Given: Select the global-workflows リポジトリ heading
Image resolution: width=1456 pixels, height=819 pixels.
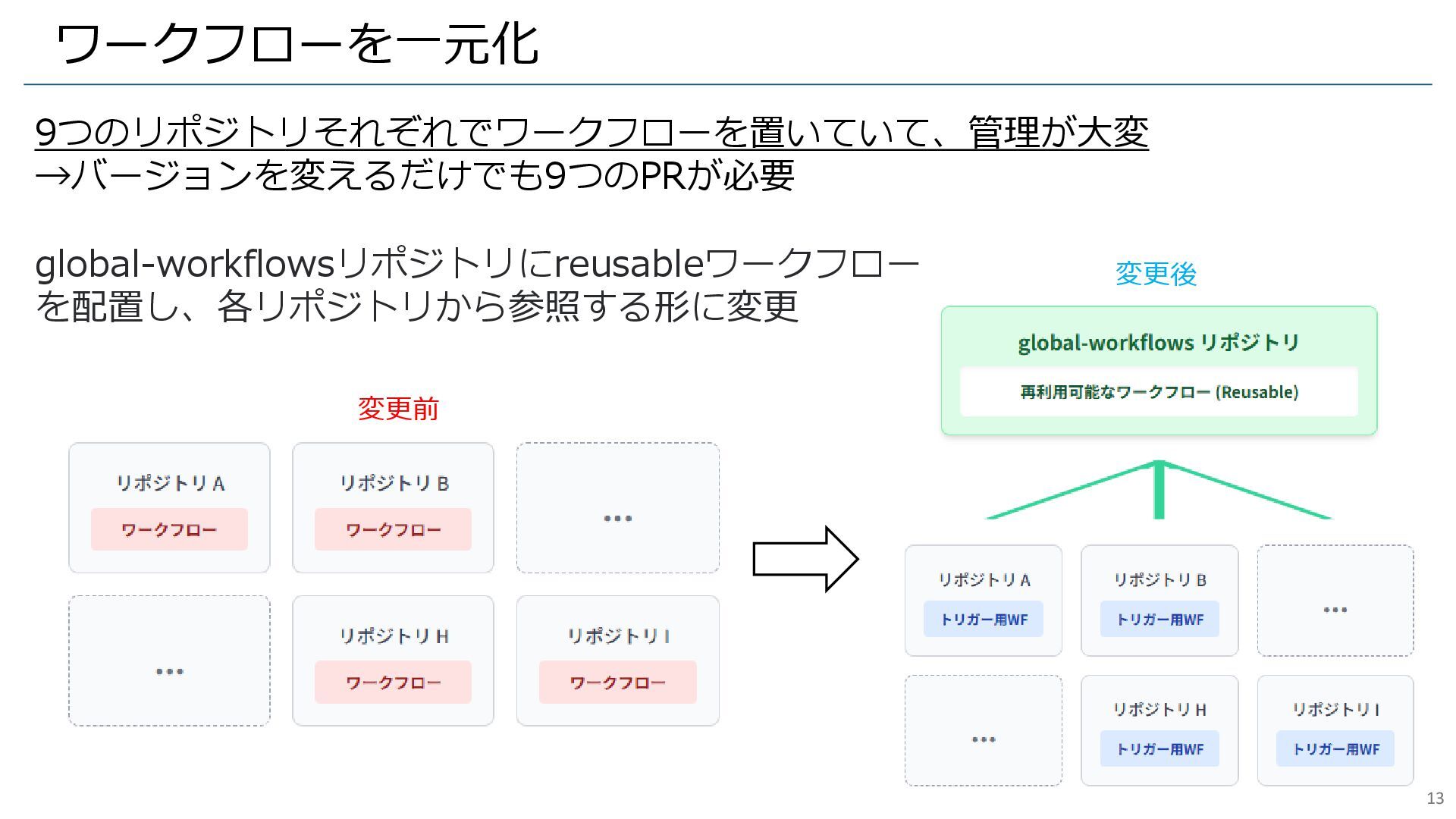Looking at the screenshot, I should (x=1159, y=343).
